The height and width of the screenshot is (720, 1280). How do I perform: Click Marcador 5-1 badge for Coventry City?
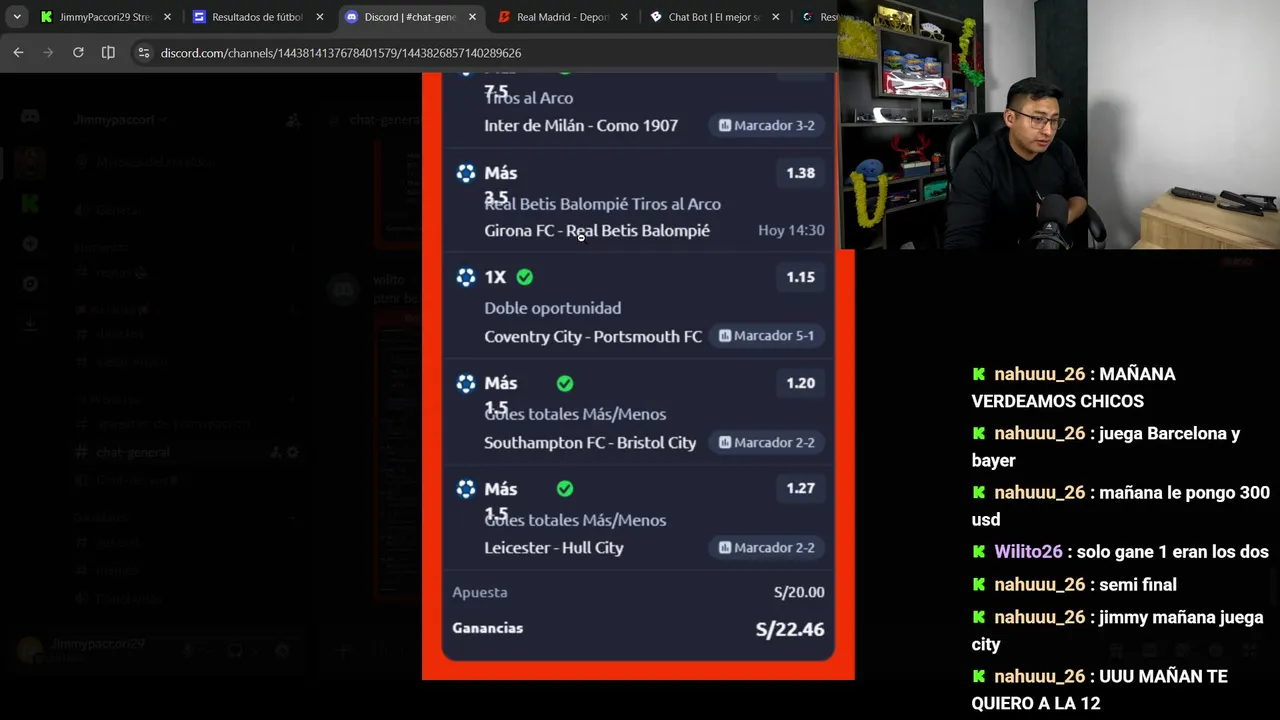tap(767, 336)
